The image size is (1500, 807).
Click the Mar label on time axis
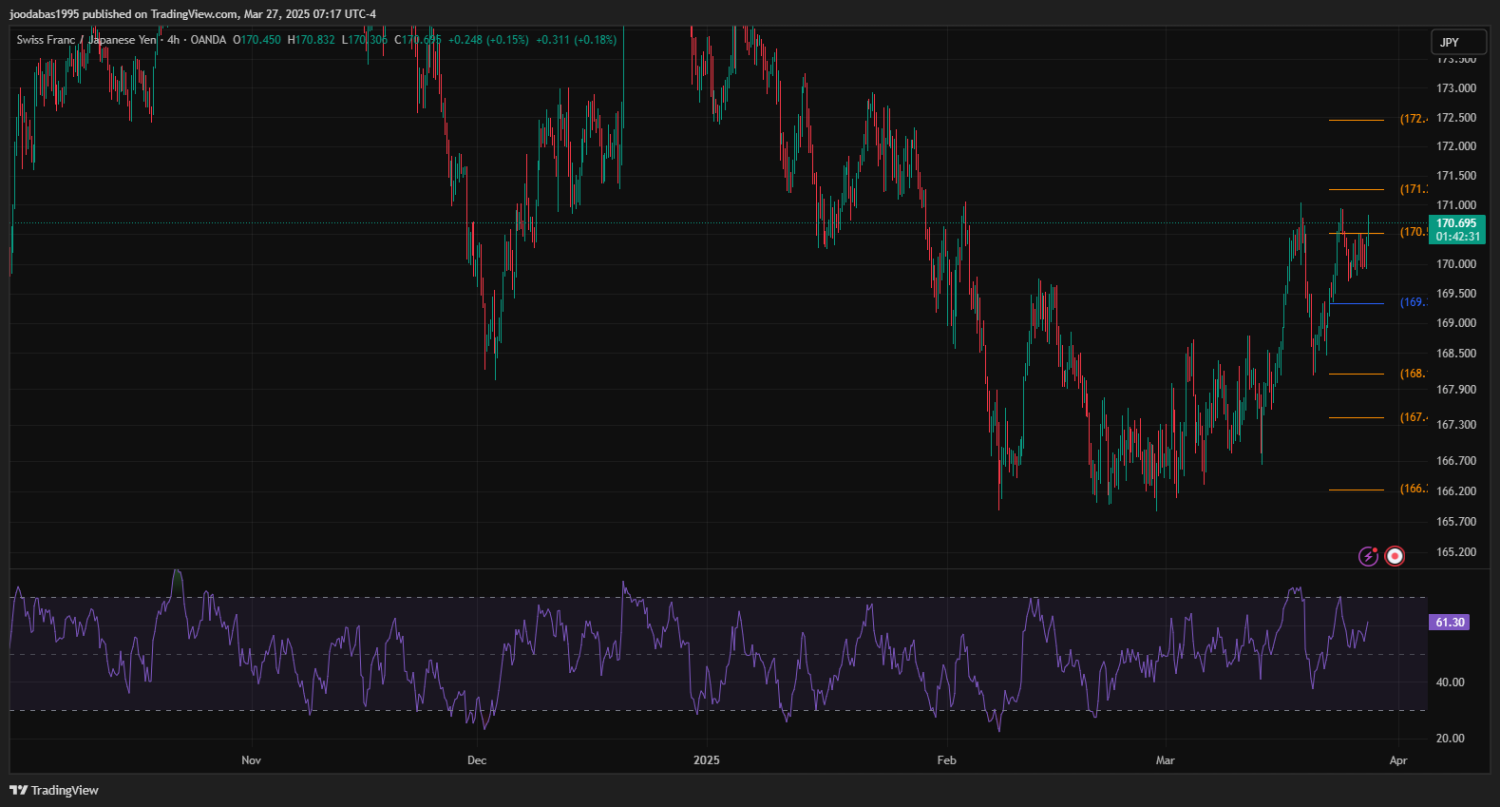pyautogui.click(x=1165, y=760)
